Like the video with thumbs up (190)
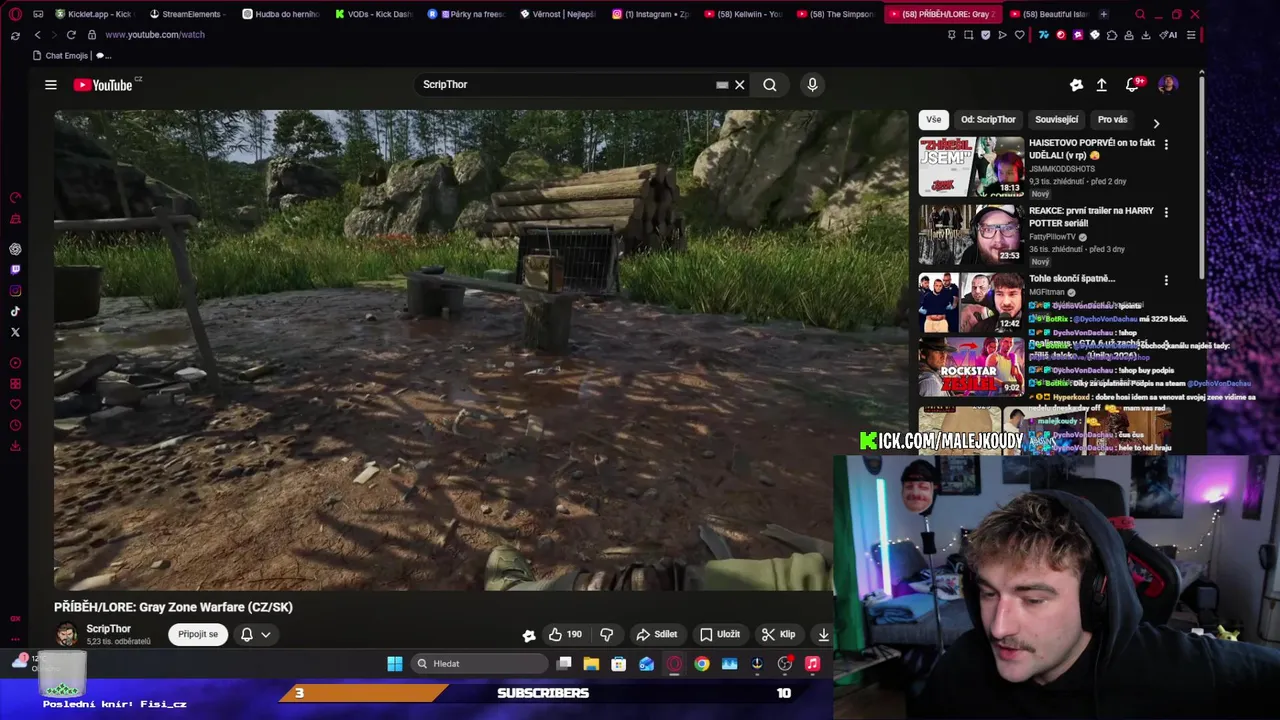This screenshot has height=720, width=1280. 565,634
